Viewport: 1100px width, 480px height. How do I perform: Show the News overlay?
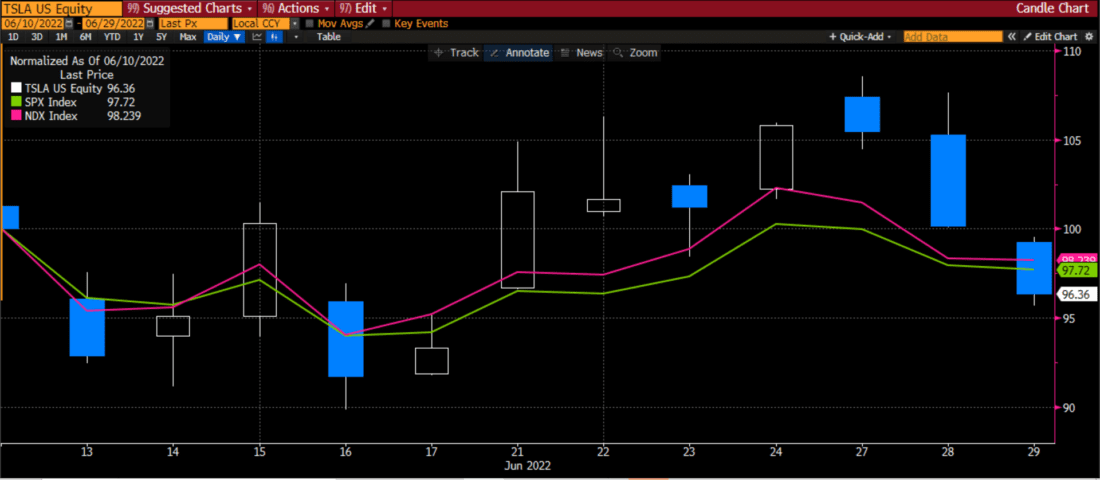(582, 53)
